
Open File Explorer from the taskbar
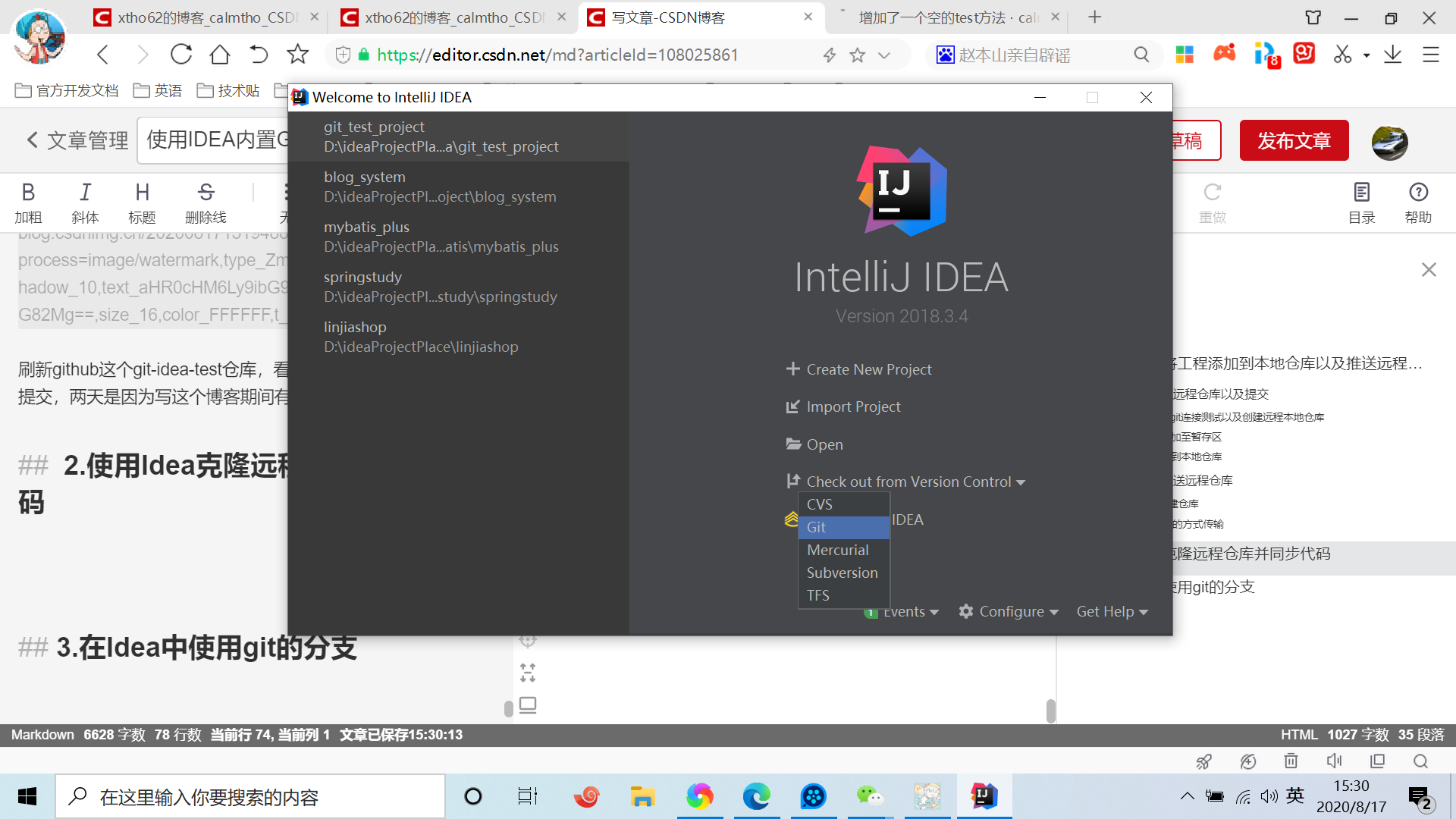(x=642, y=796)
